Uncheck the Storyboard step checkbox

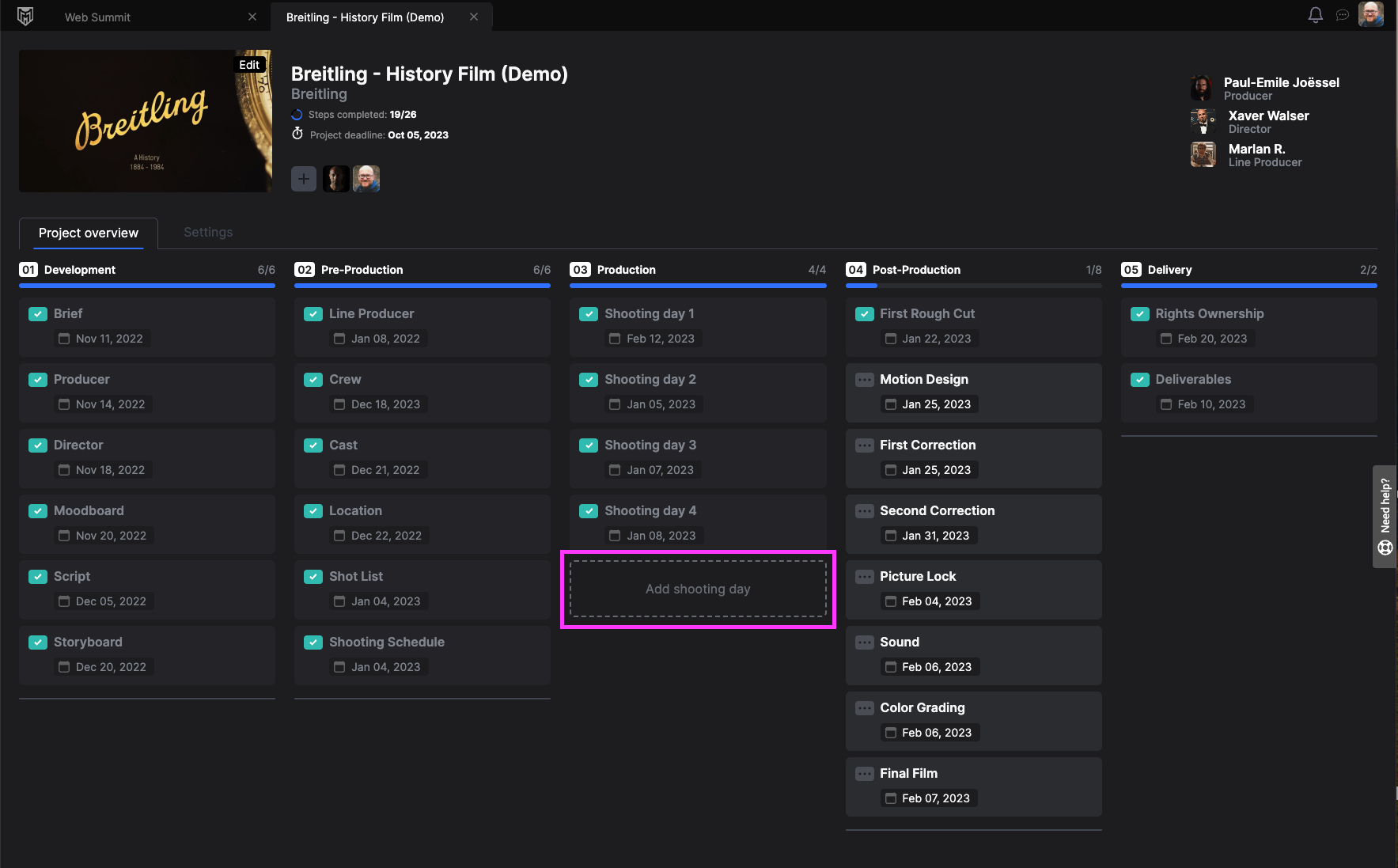(38, 642)
